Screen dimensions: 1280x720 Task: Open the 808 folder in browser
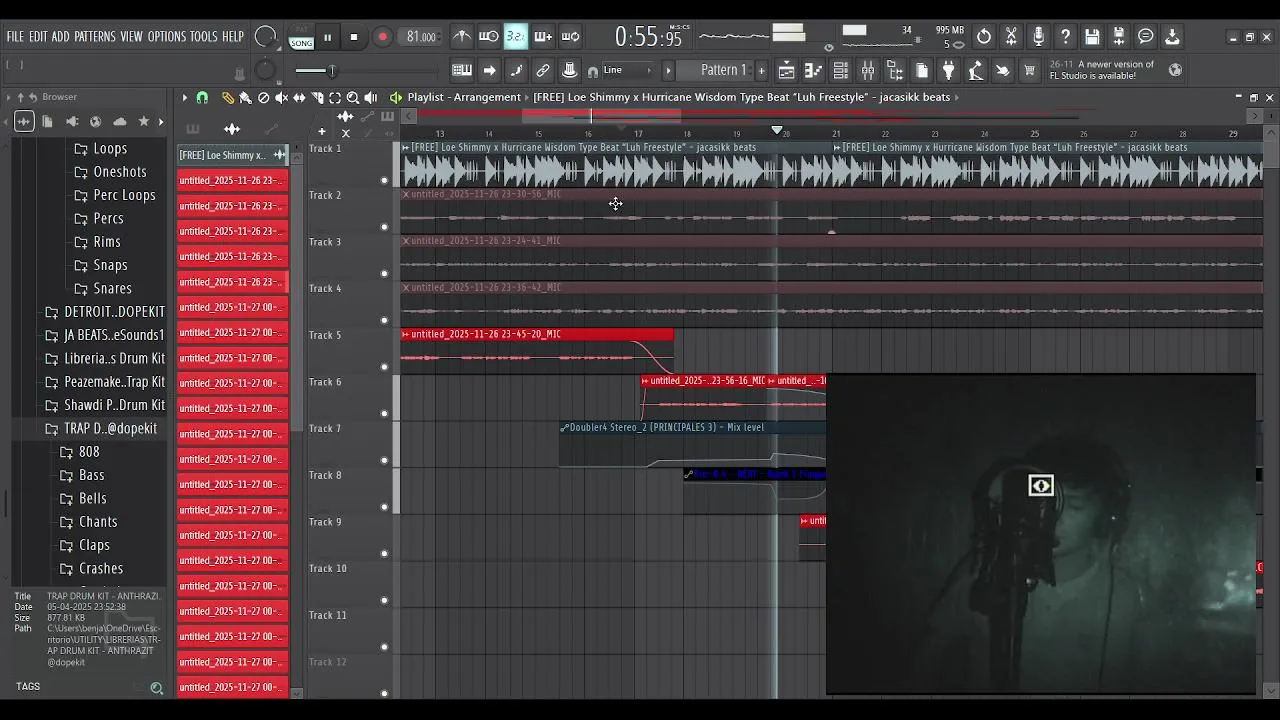tap(79, 452)
